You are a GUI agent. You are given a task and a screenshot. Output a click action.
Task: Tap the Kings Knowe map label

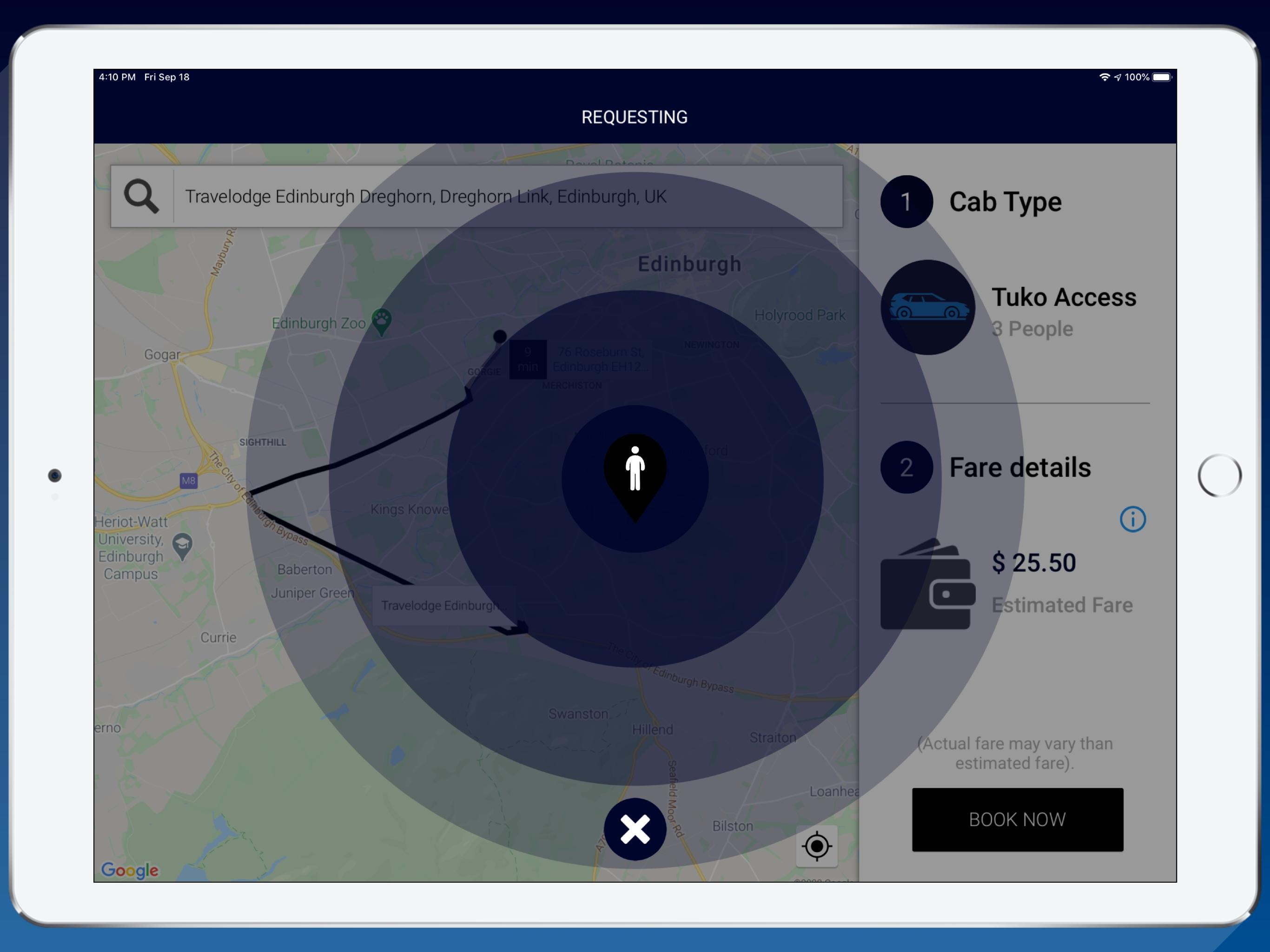(x=410, y=509)
